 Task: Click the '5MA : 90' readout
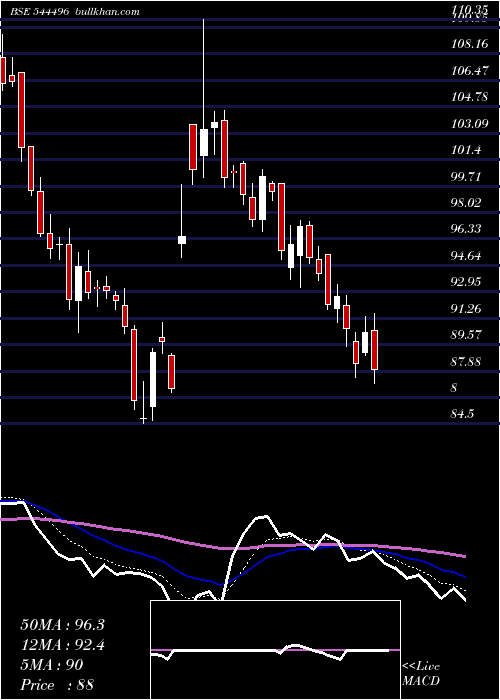(52, 665)
